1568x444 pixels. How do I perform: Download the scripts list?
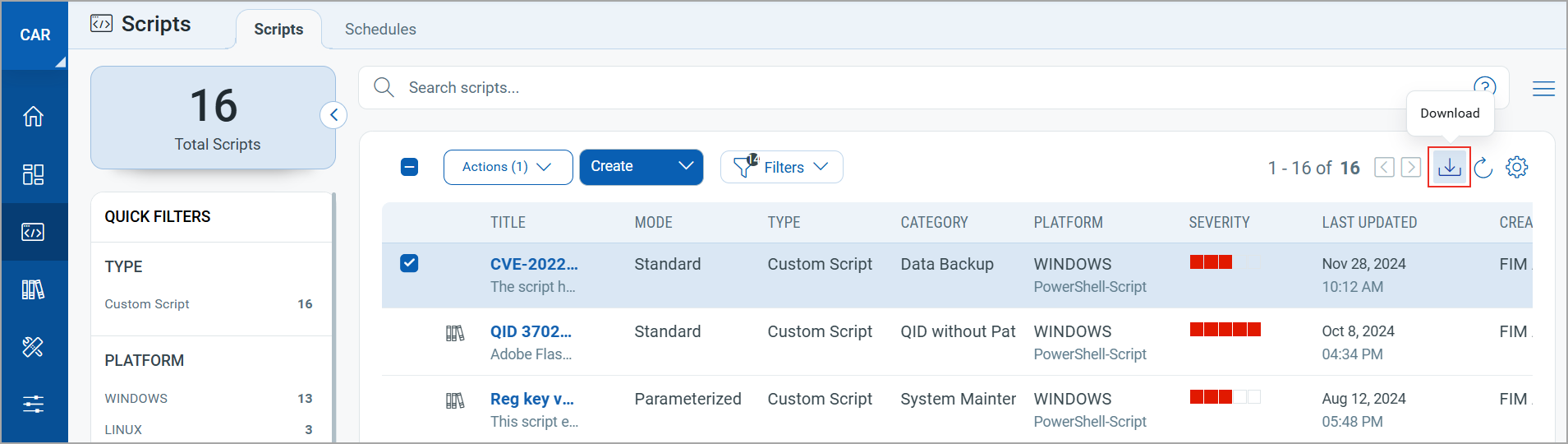pos(1449,167)
